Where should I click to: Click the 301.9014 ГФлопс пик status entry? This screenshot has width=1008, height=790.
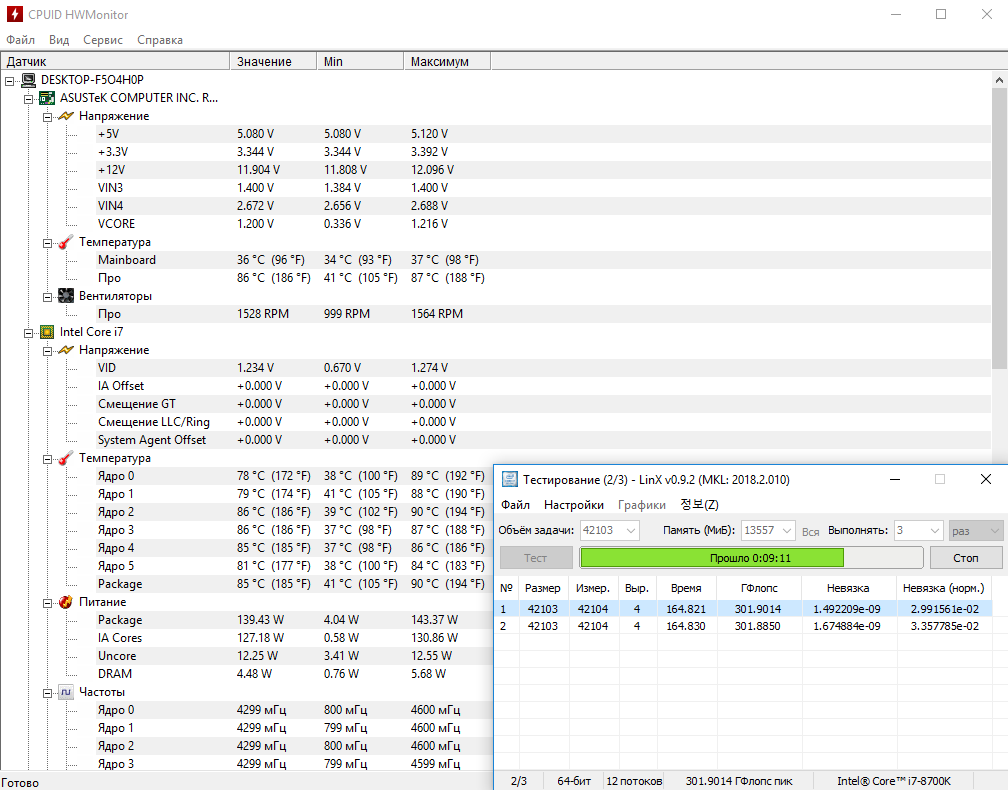pyautogui.click(x=739, y=781)
